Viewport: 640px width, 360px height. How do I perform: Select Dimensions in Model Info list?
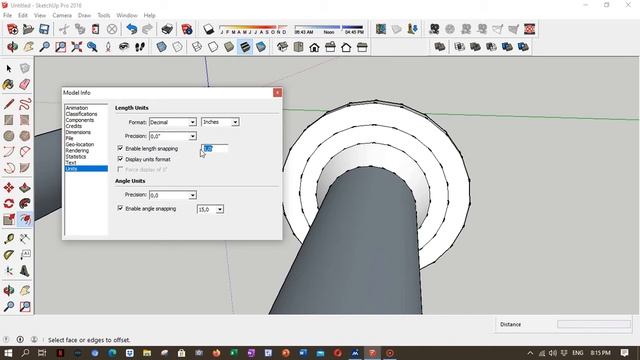[x=78, y=132]
